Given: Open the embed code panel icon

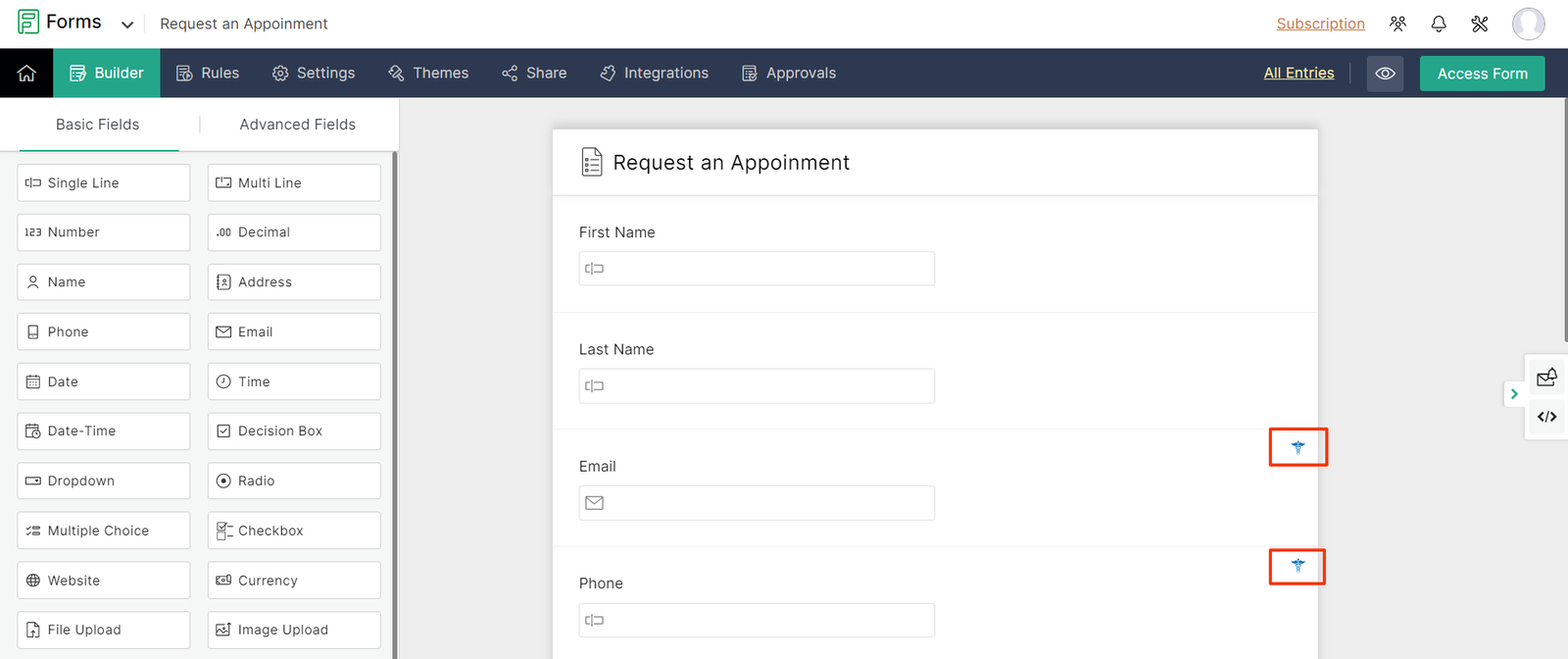Looking at the screenshot, I should 1546,417.
